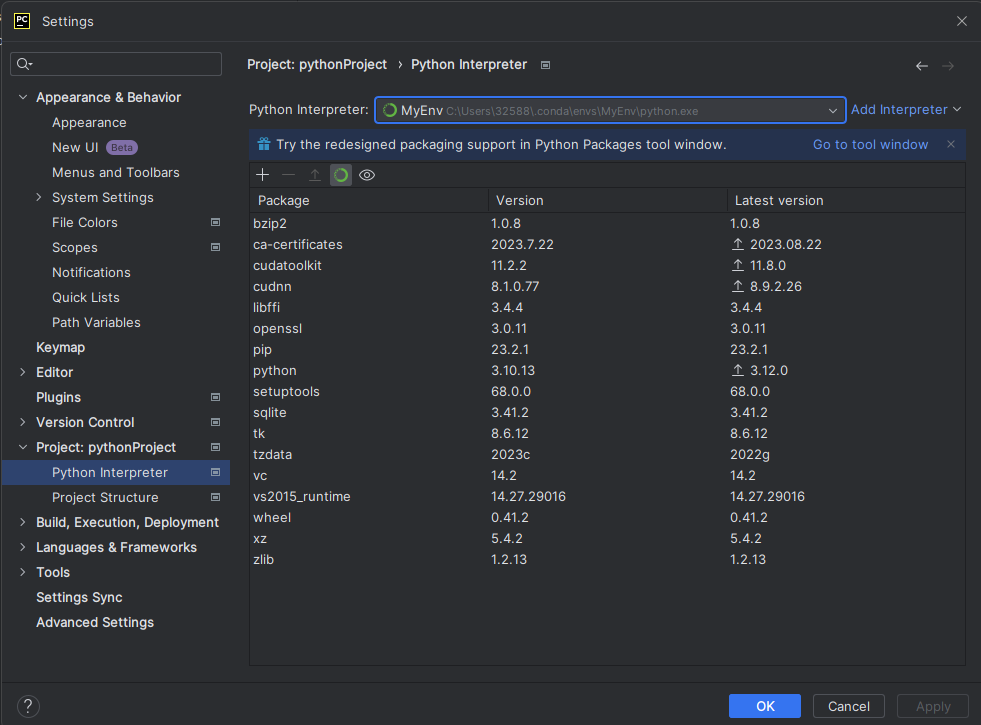Viewport: 981px width, 725px height.
Task: Click the navigate forward arrow
Action: click(948, 66)
